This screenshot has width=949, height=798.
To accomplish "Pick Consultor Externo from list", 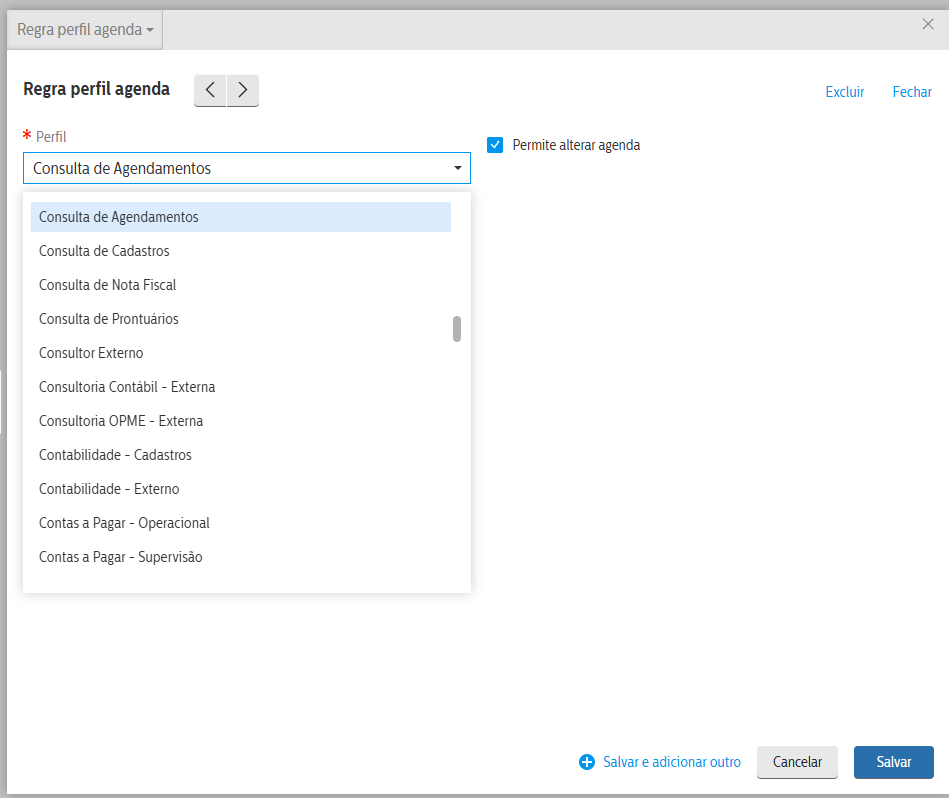I will coord(241,353).
